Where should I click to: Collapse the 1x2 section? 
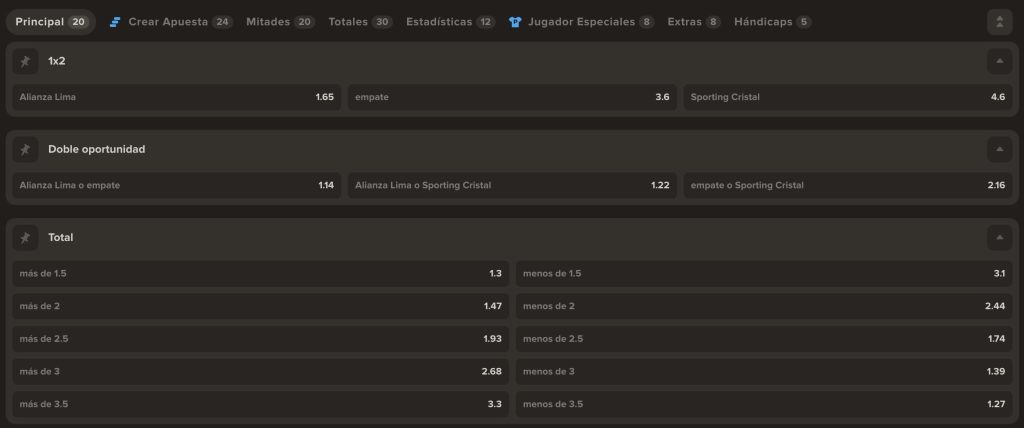[999, 61]
